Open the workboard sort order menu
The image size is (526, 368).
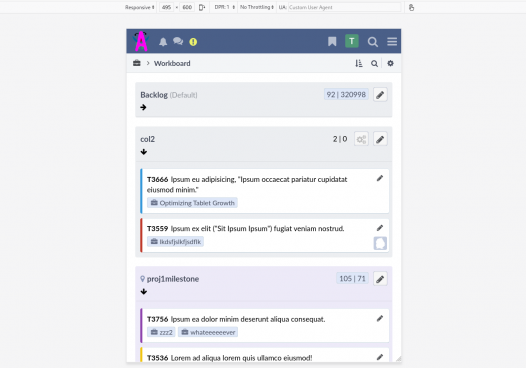359,63
